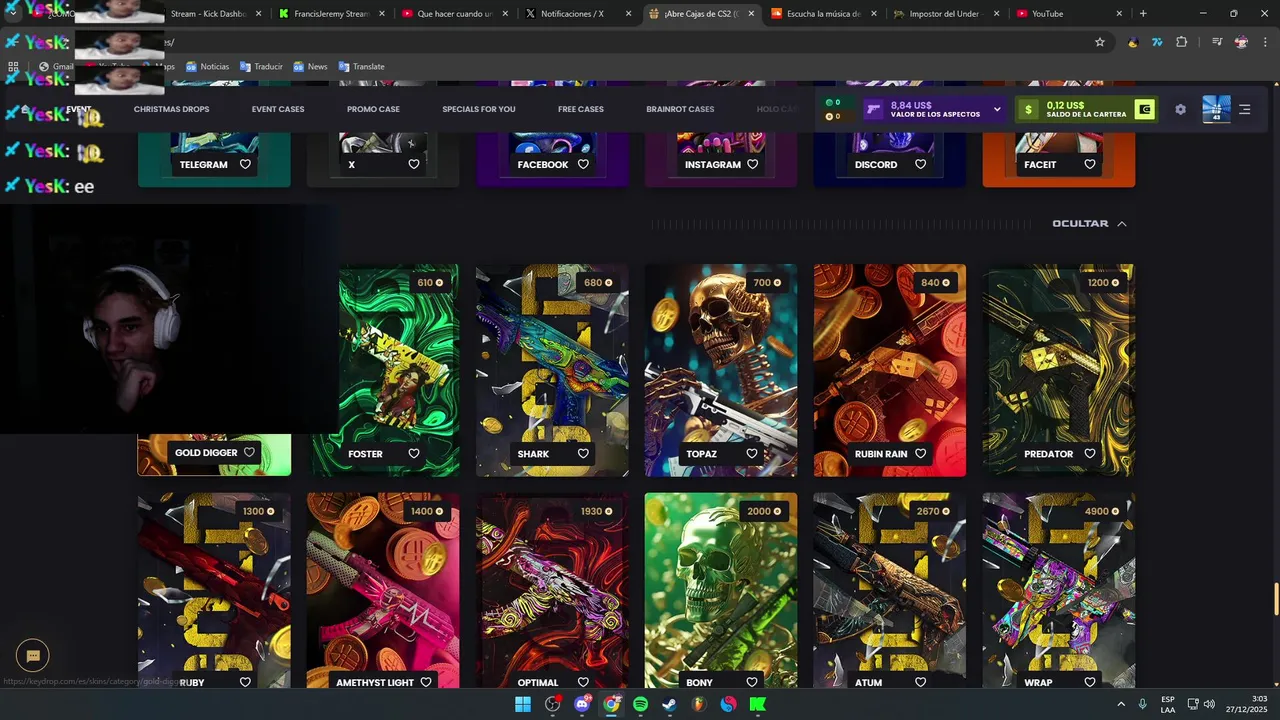Open BRAINROT CASES category
Image resolution: width=1280 pixels, height=720 pixels.
[680, 109]
